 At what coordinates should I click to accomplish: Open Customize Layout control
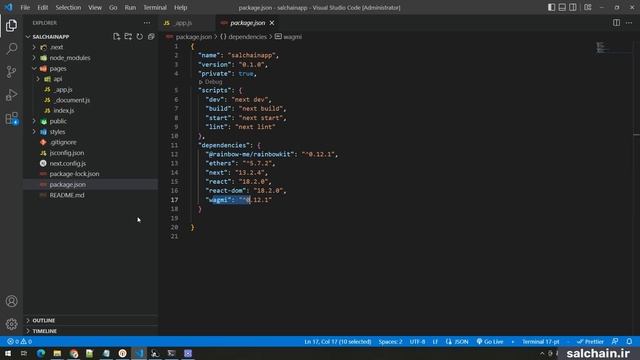coord(588,7)
